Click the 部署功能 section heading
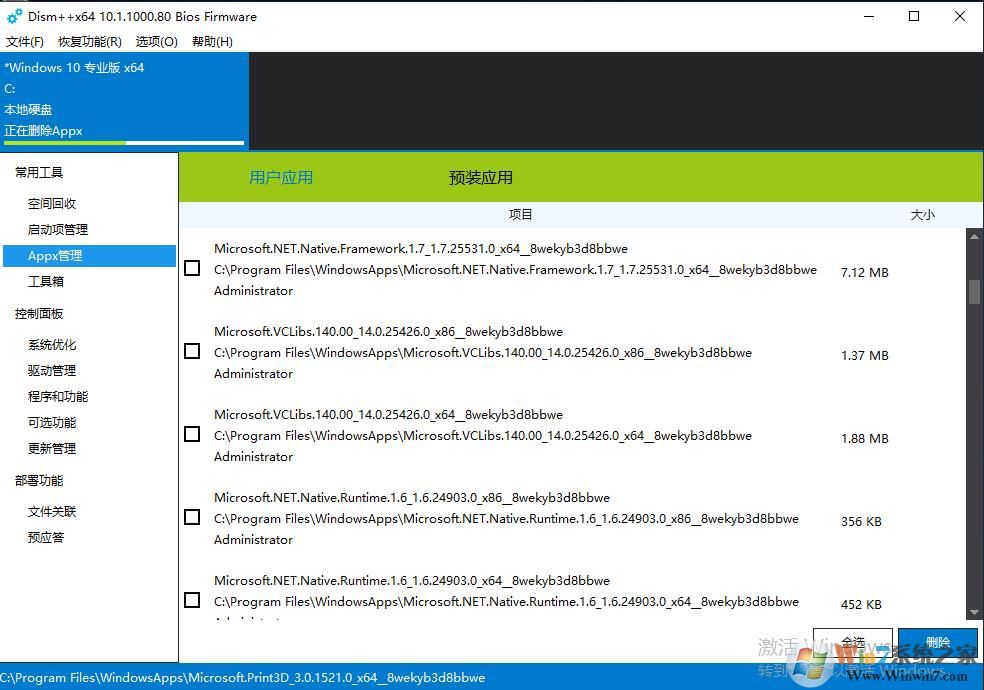The width and height of the screenshot is (984, 690). (x=39, y=480)
